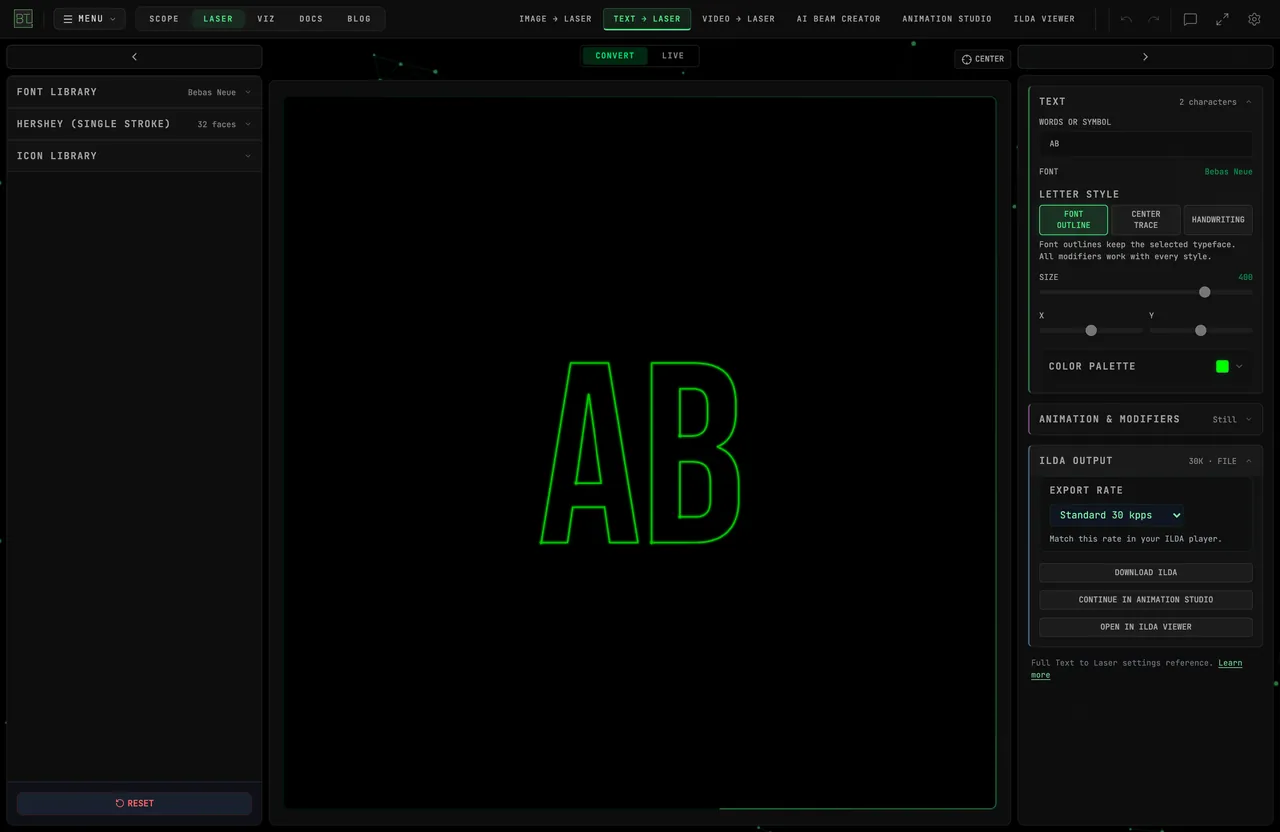1280x832 pixels.
Task: Open Animation Studio from the top bar
Action: click(x=947, y=19)
